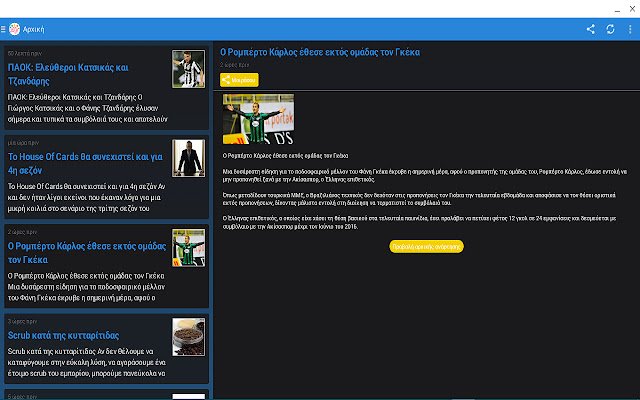Click the app logo next to Αρχική
This screenshot has width=640, height=400.
[x=14, y=29]
